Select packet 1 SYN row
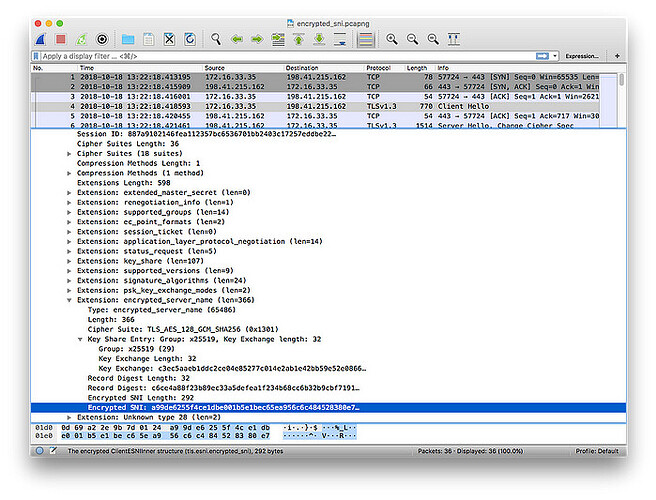656x500 pixels. (x=315, y=77)
